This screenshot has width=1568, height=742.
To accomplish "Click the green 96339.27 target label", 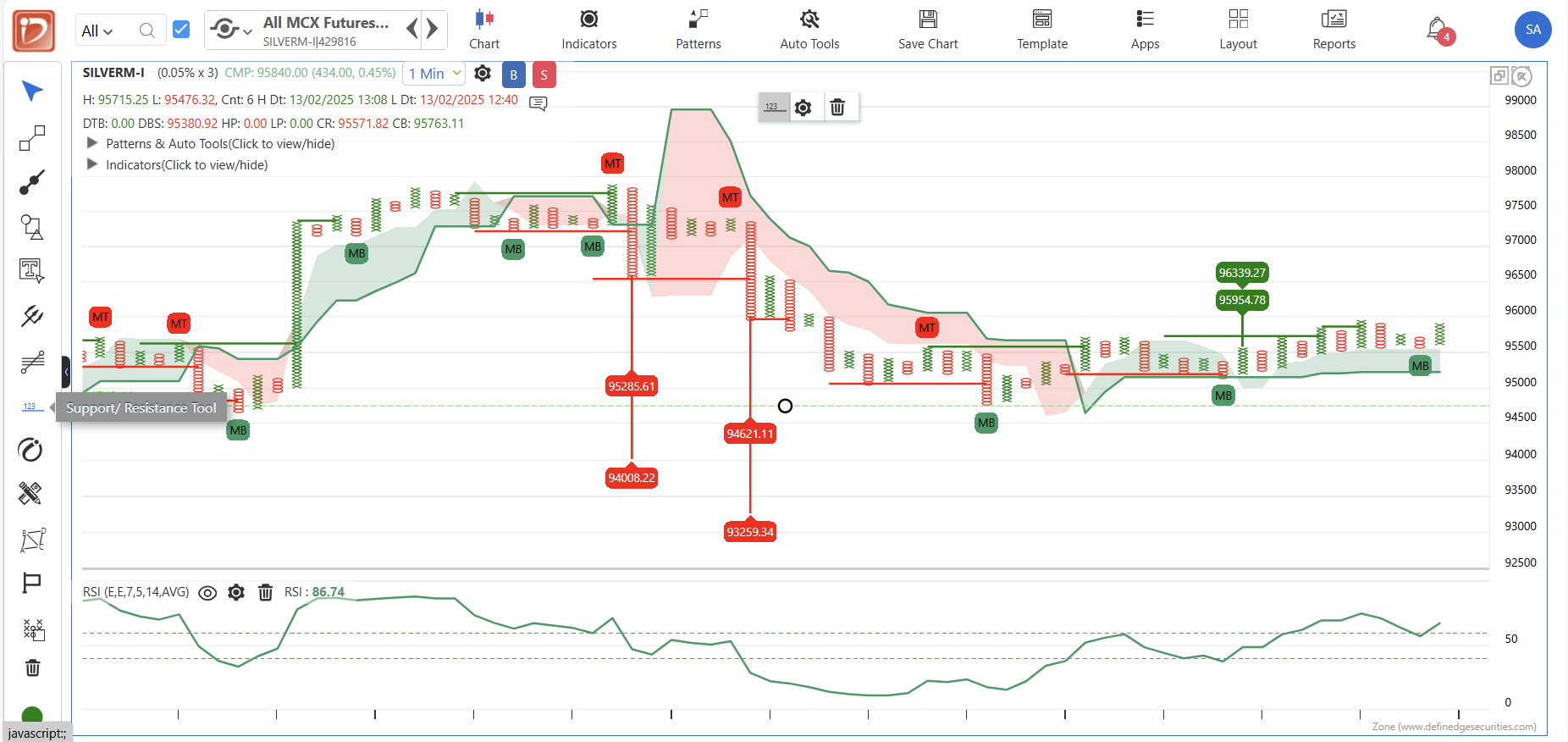I will [x=1242, y=273].
